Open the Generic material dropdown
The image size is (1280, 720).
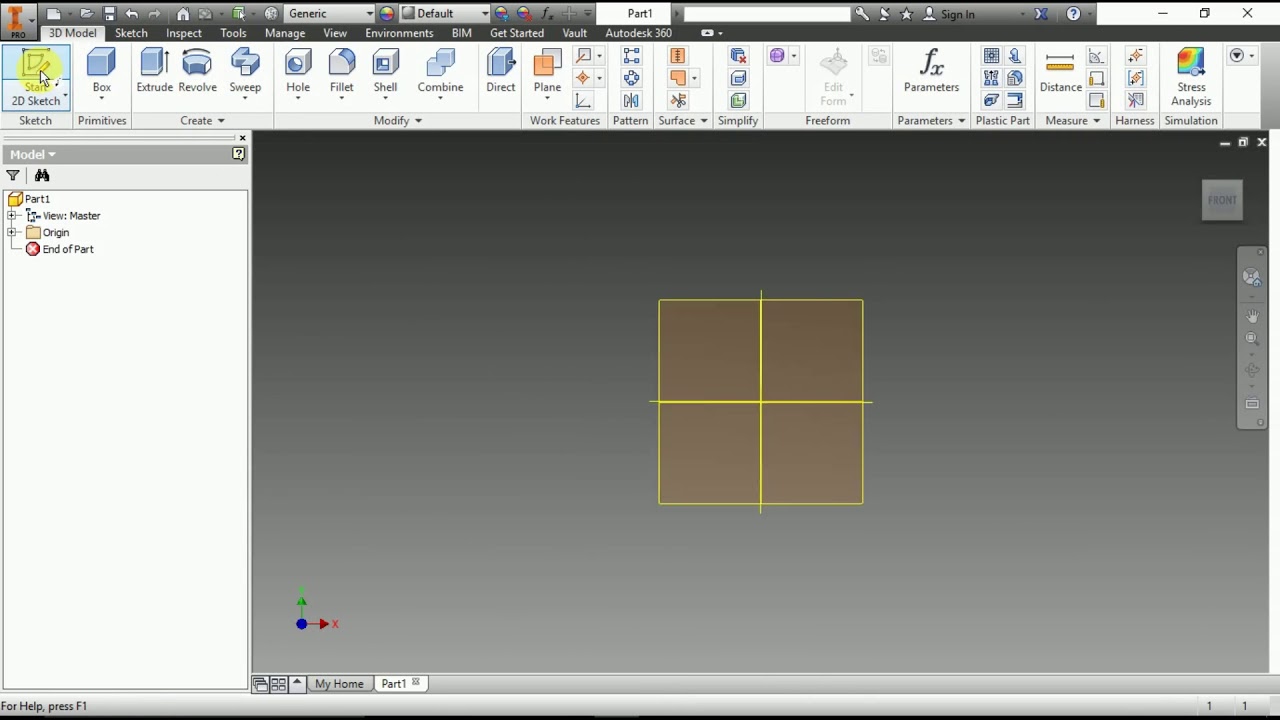pos(329,14)
